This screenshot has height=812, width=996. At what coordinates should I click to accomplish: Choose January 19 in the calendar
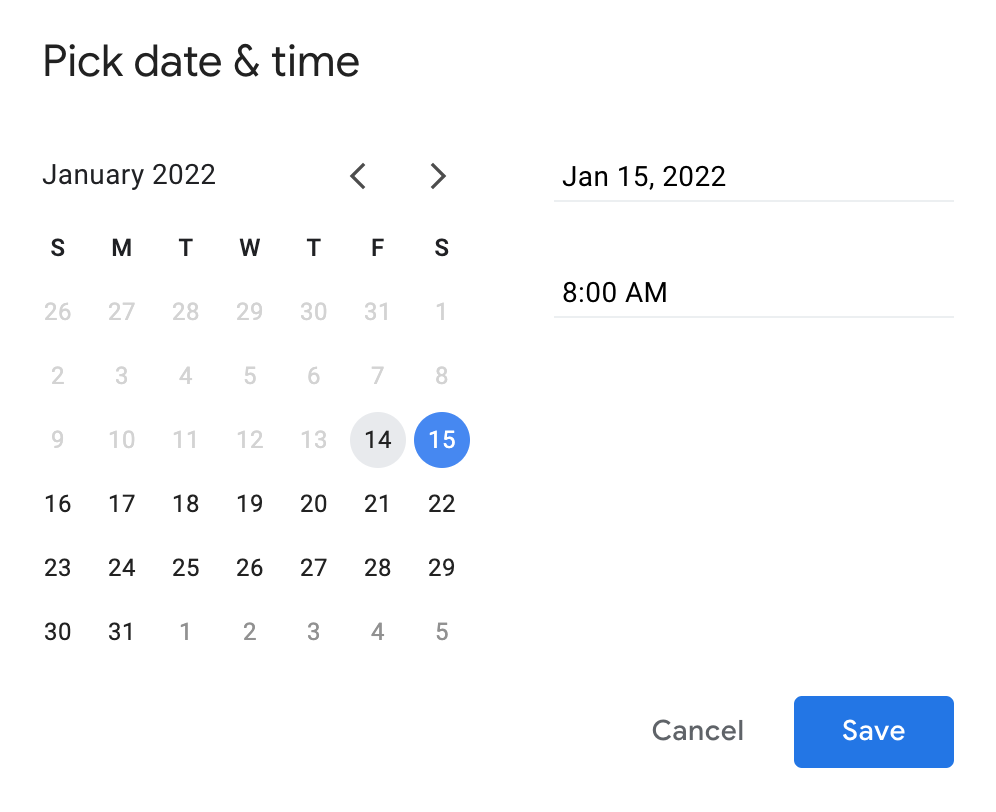coord(250,504)
